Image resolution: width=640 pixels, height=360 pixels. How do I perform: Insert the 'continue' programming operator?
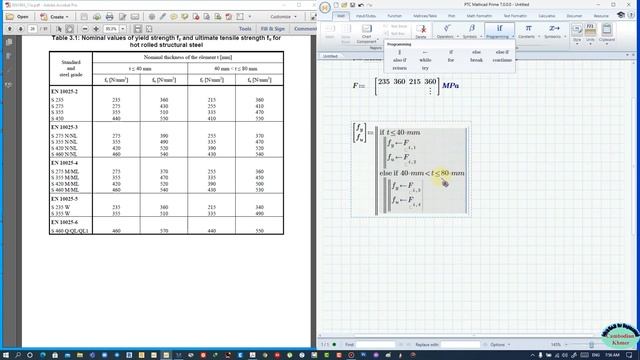(502, 60)
